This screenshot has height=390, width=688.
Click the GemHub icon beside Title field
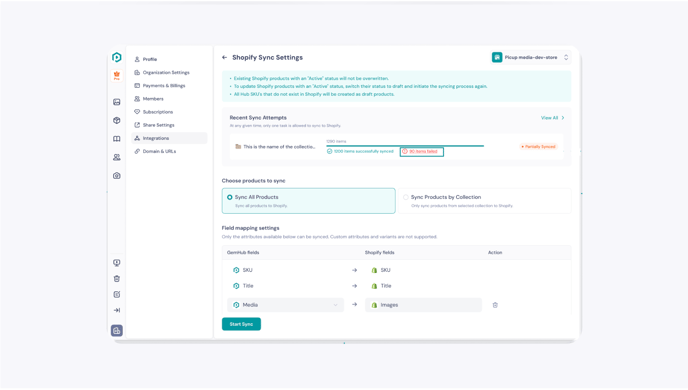[x=236, y=286]
